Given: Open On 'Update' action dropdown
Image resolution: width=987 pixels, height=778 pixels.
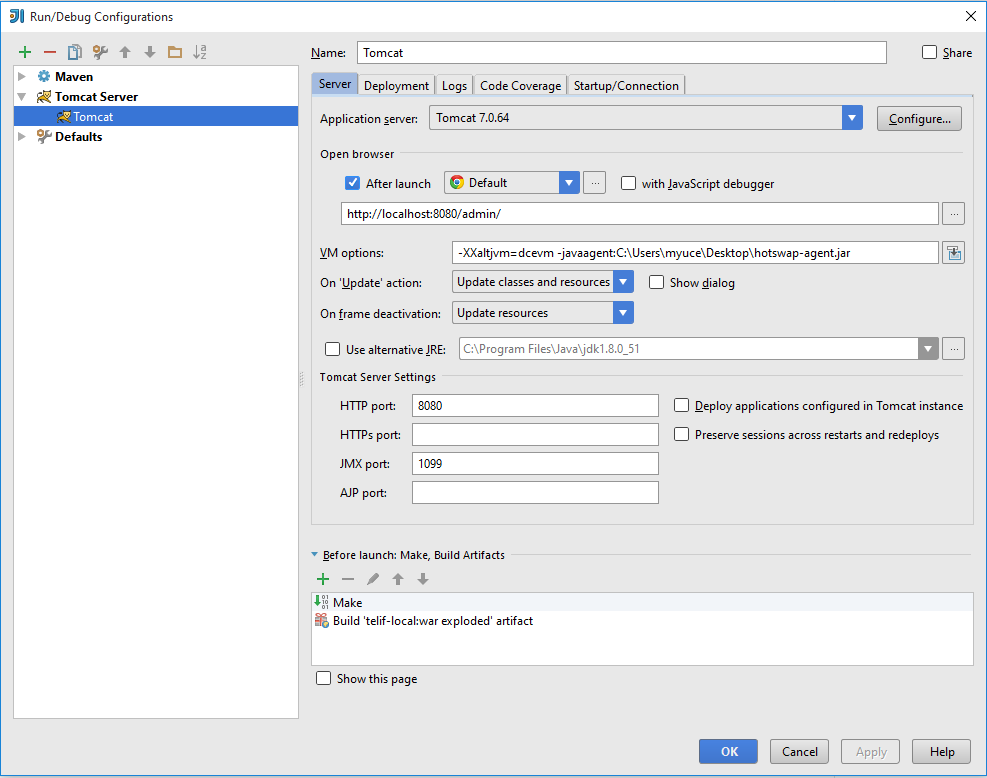Looking at the screenshot, I should [x=623, y=282].
